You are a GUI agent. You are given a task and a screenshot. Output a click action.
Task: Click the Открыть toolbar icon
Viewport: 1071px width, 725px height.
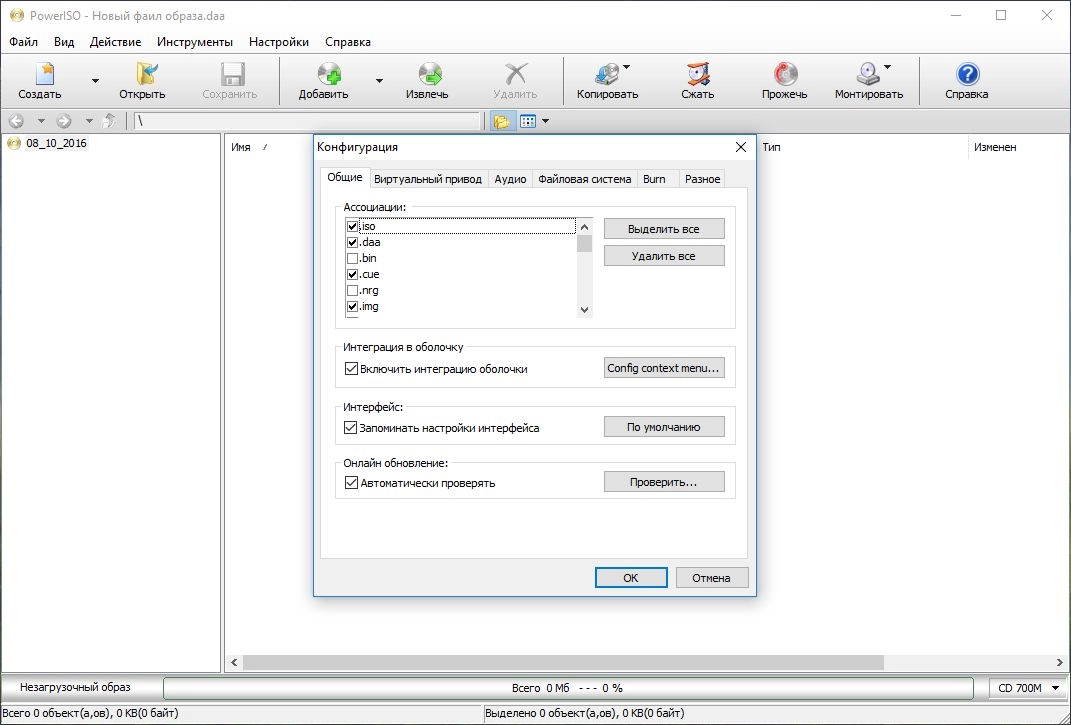point(146,74)
